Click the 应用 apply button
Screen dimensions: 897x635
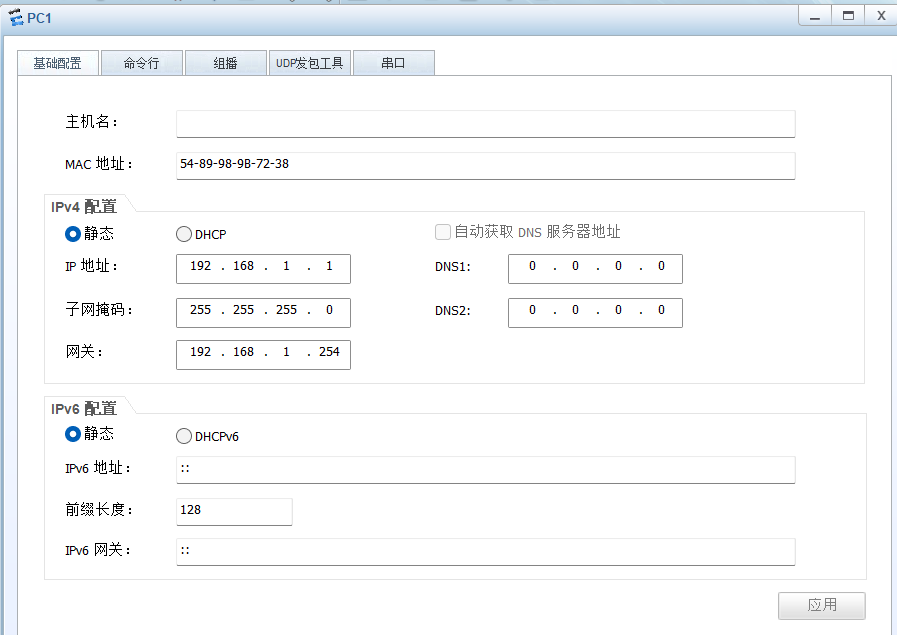click(x=821, y=605)
